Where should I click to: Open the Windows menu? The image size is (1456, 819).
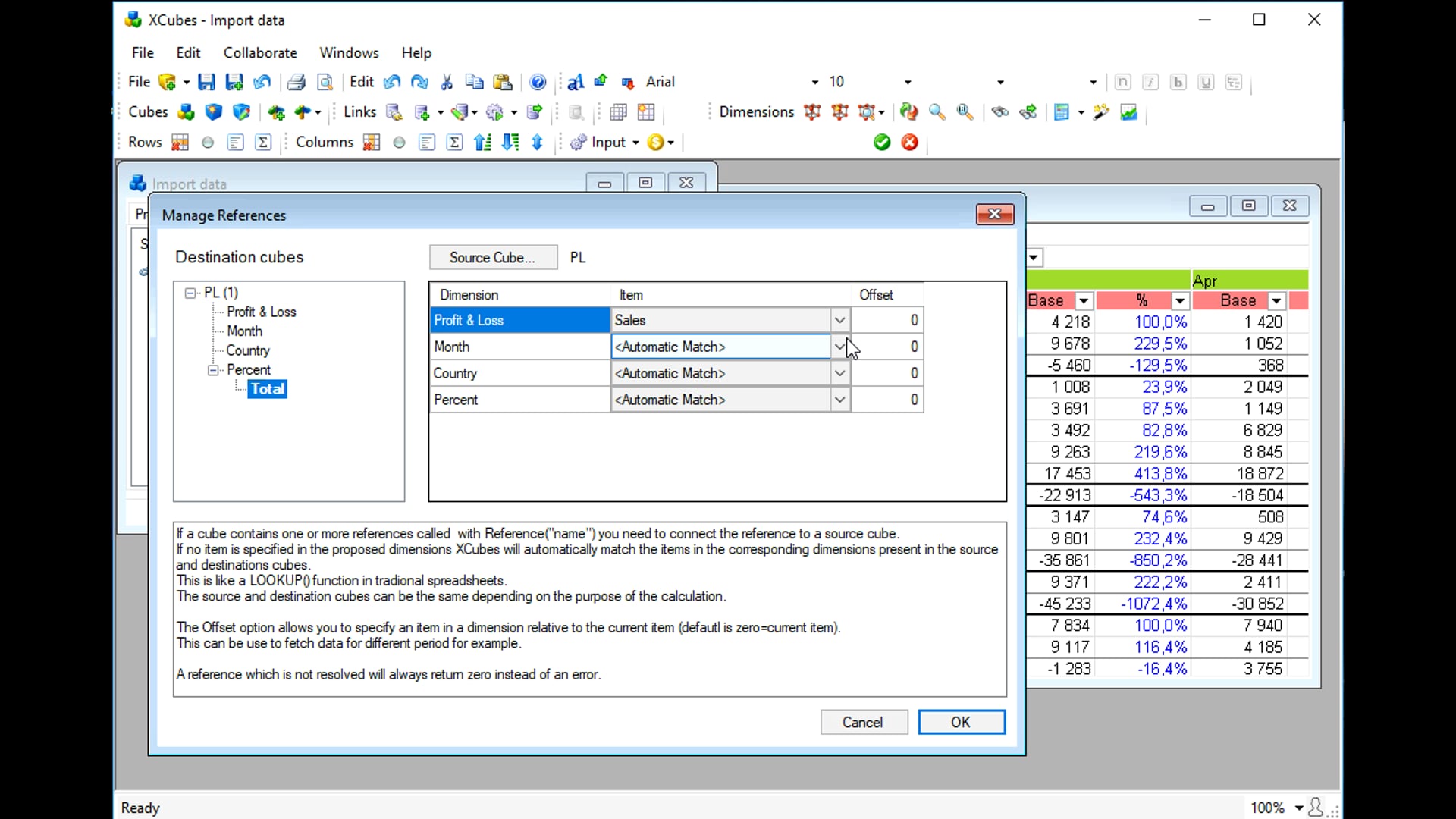(349, 52)
